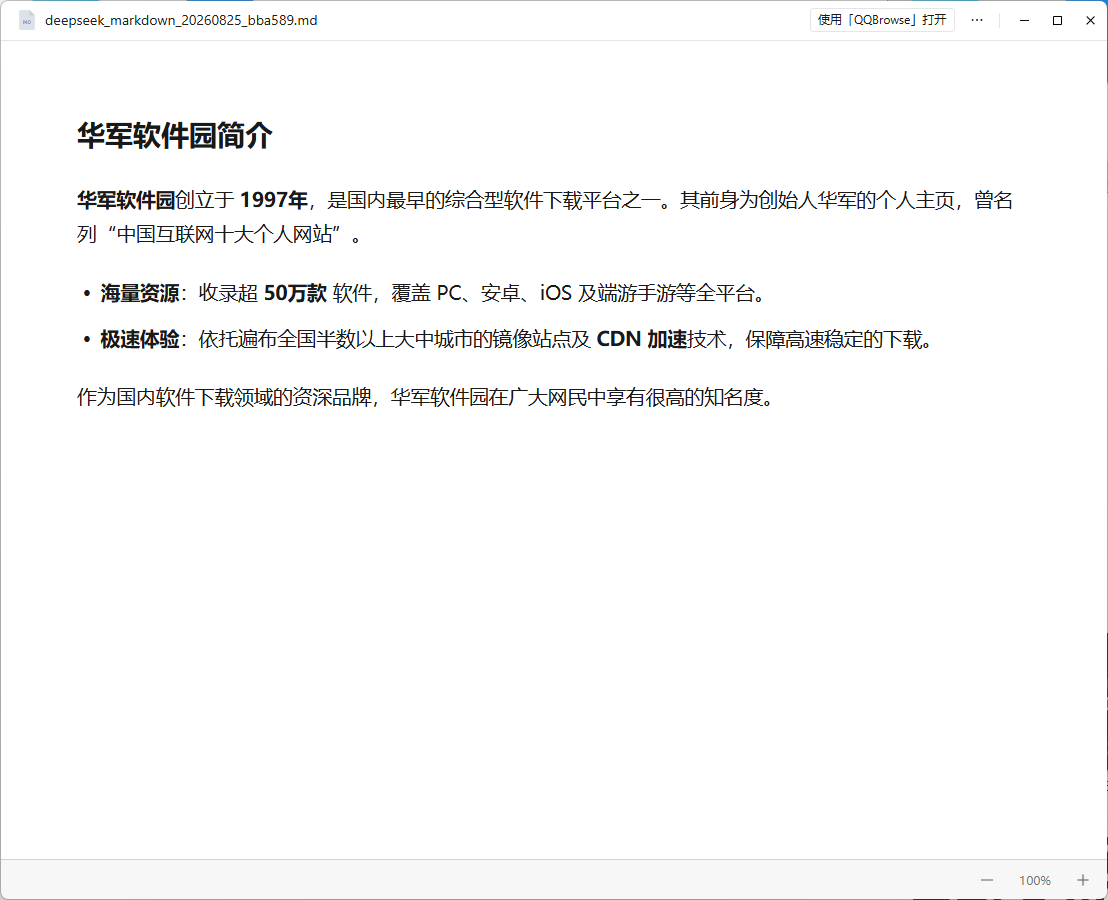Maximize the preview window
Image resolution: width=1108 pixels, height=900 pixels.
tap(1057, 20)
